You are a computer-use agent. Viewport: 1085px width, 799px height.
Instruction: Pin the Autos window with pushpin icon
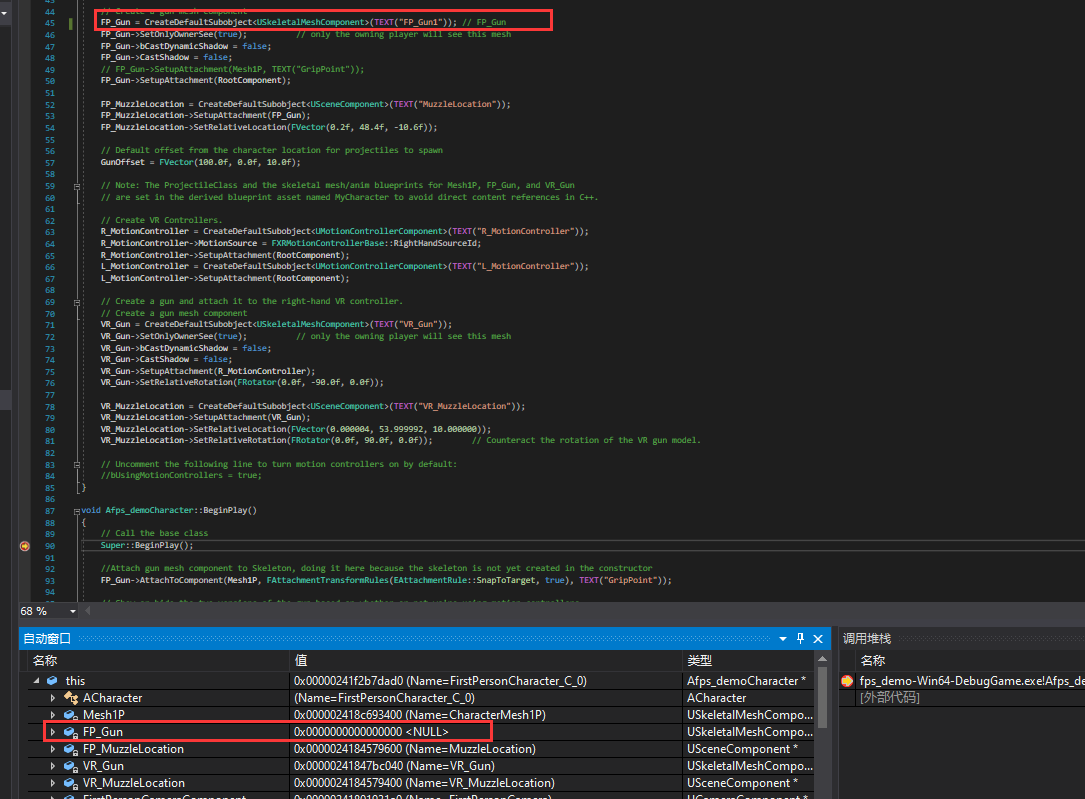click(x=800, y=639)
